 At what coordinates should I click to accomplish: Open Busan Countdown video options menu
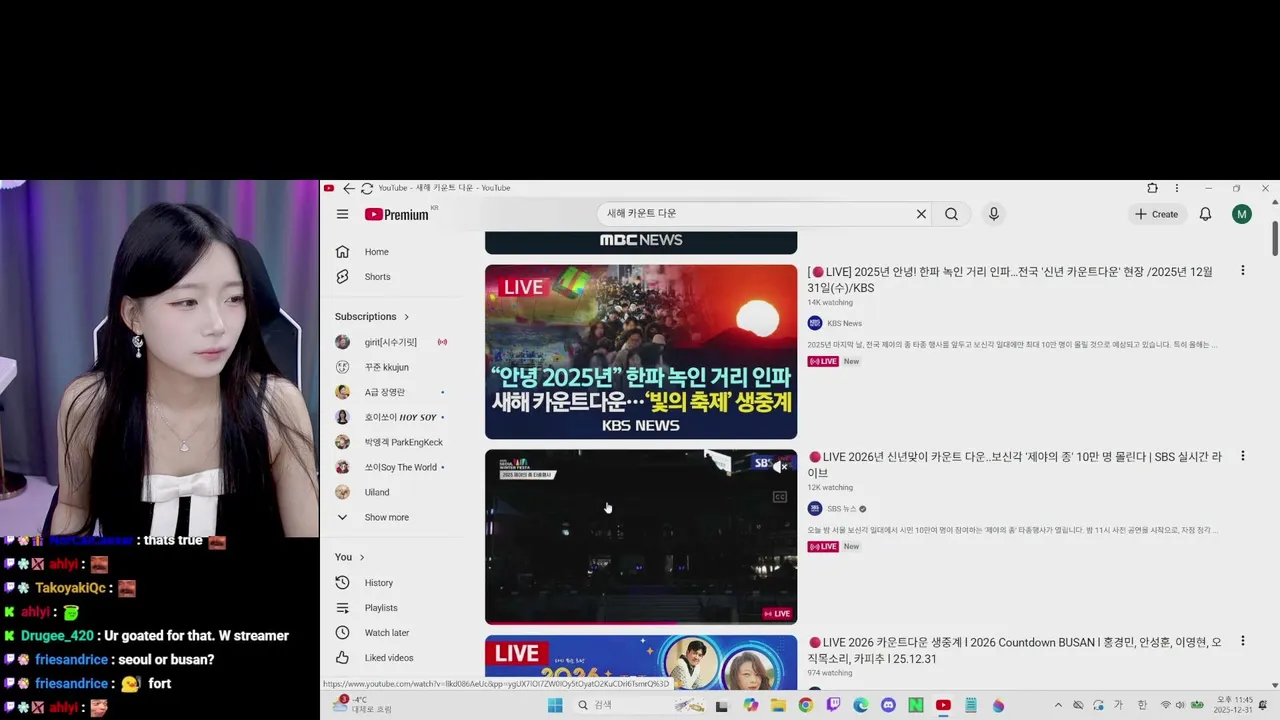coord(1243,641)
